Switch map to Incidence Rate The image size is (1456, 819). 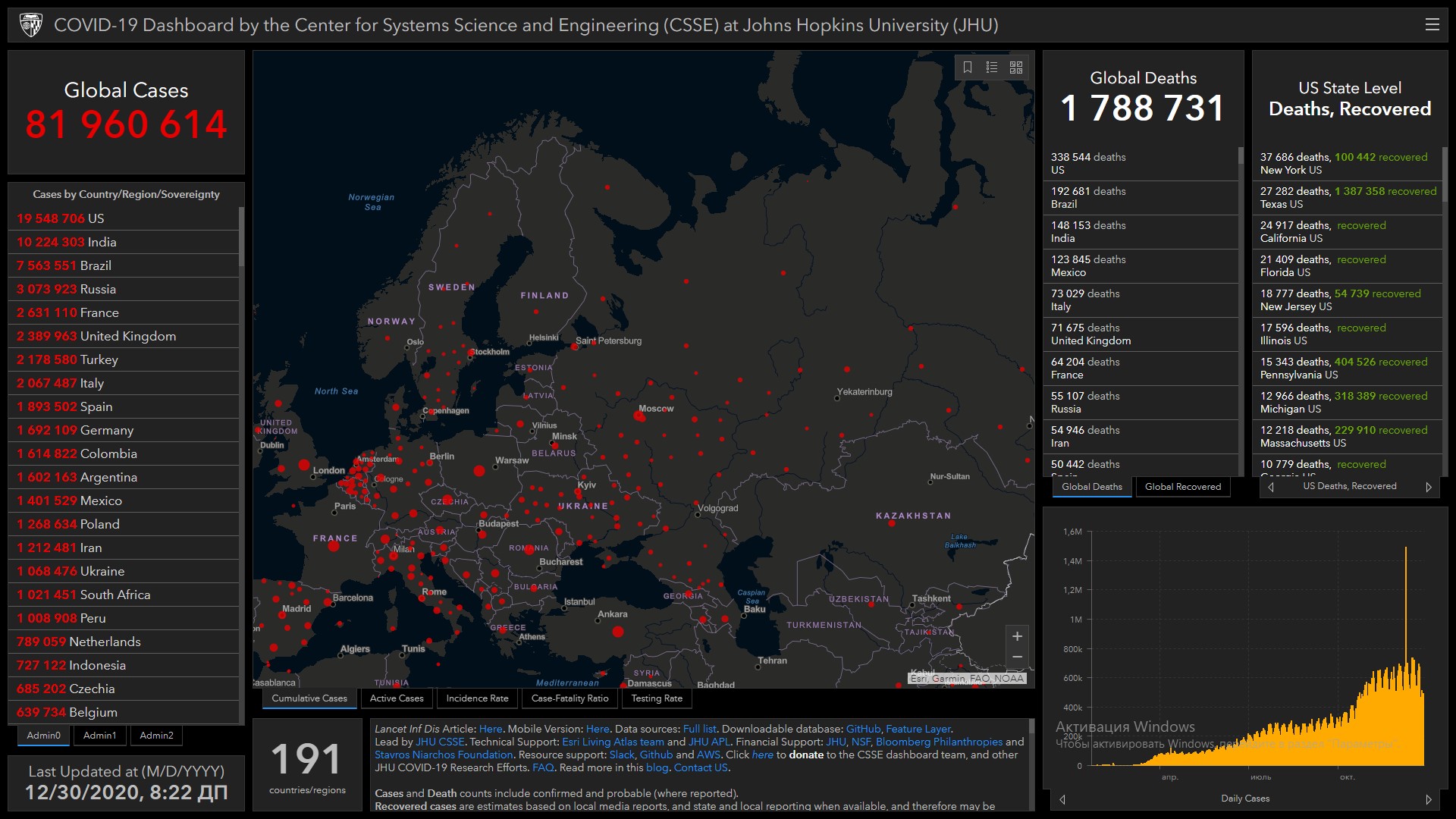pos(477,698)
